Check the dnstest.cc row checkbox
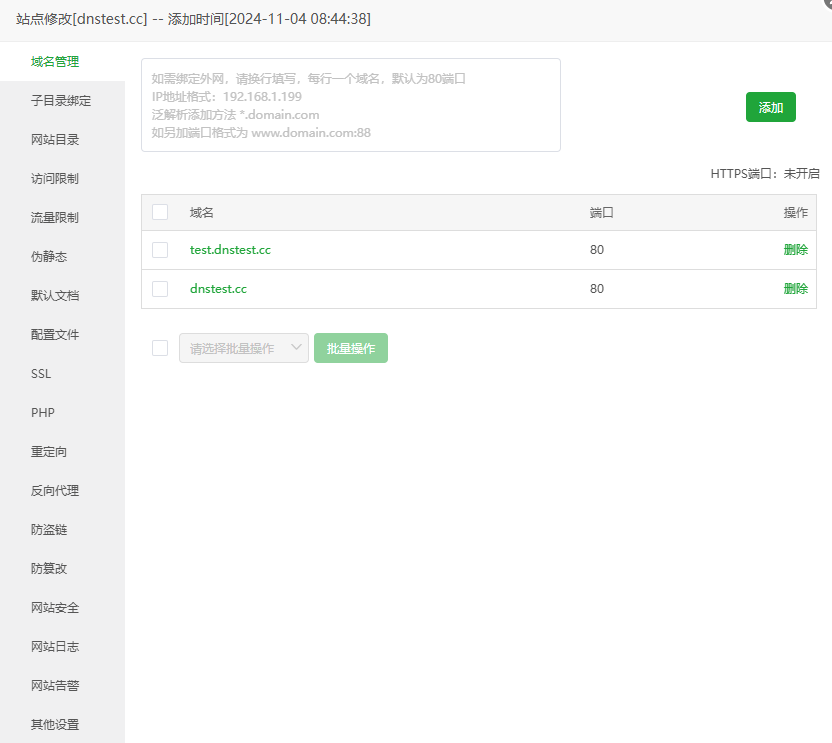The width and height of the screenshot is (832, 743). [x=160, y=289]
